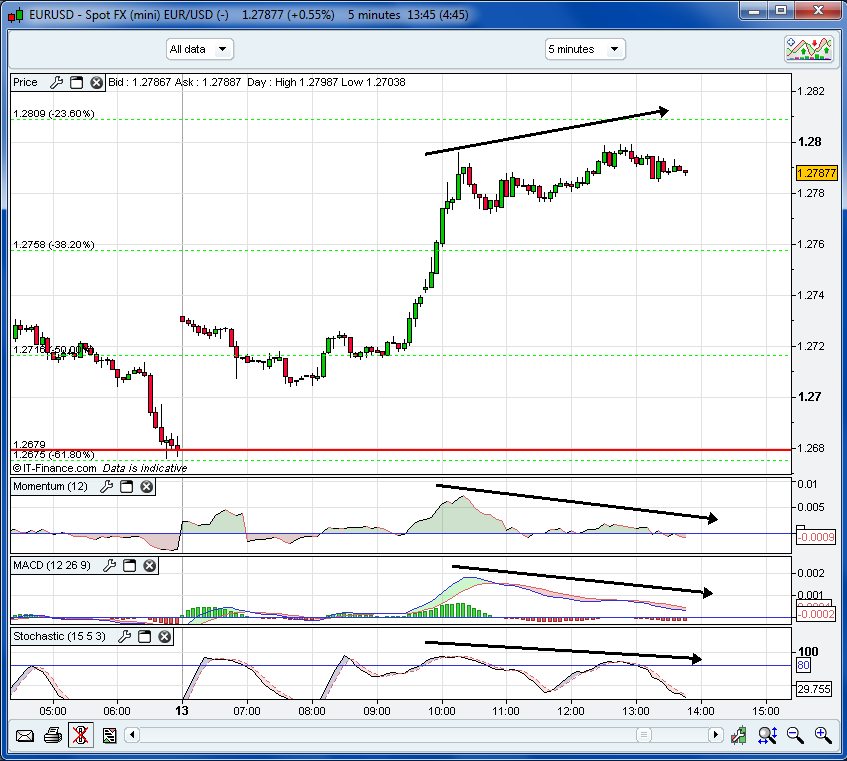847x761 pixels.
Task: Toggle the crossed-out link chart icon
Action: pos(80,735)
